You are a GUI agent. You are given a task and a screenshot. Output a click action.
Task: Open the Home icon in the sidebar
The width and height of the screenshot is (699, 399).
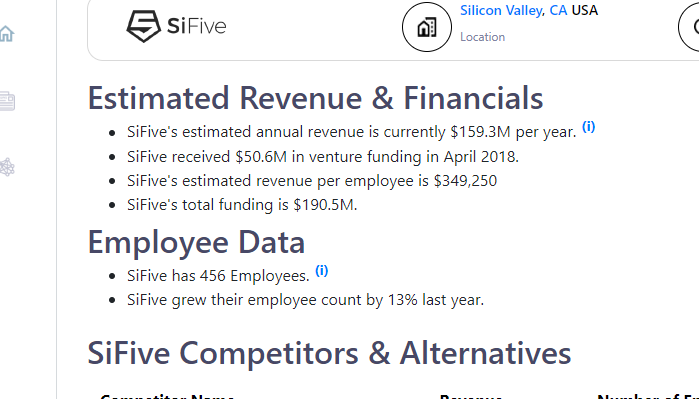(7, 33)
